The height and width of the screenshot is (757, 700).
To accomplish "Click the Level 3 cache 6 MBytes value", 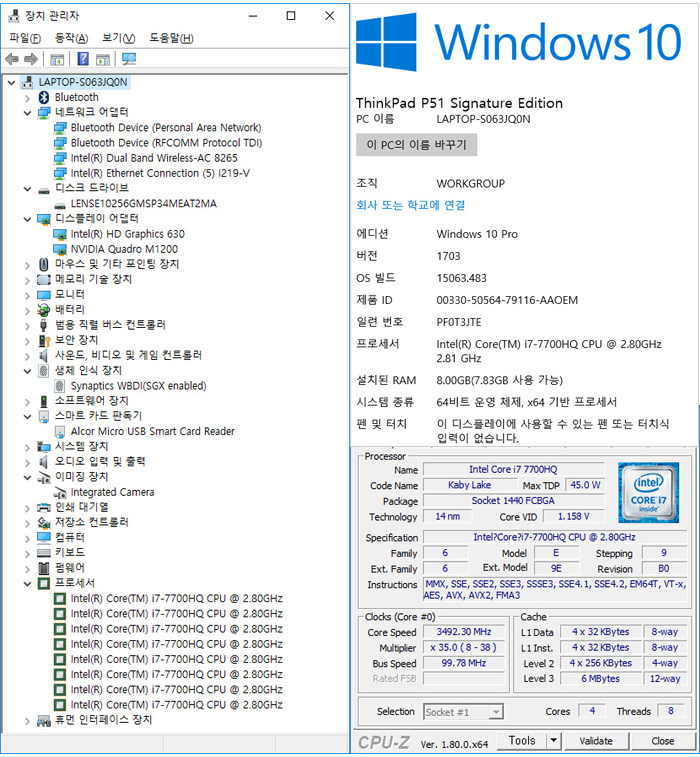I will [600, 678].
